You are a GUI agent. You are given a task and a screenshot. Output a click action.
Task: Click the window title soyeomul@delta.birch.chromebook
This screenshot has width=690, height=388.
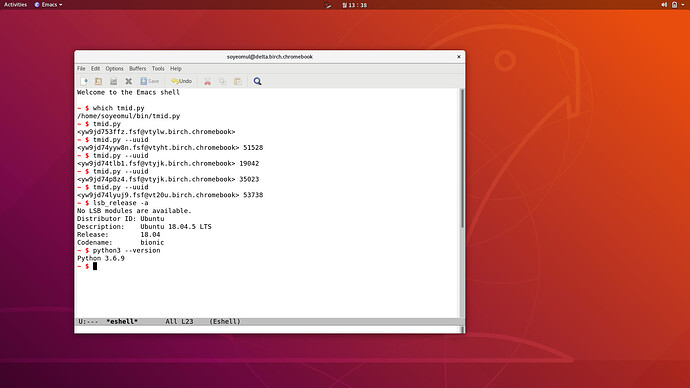coord(270,57)
